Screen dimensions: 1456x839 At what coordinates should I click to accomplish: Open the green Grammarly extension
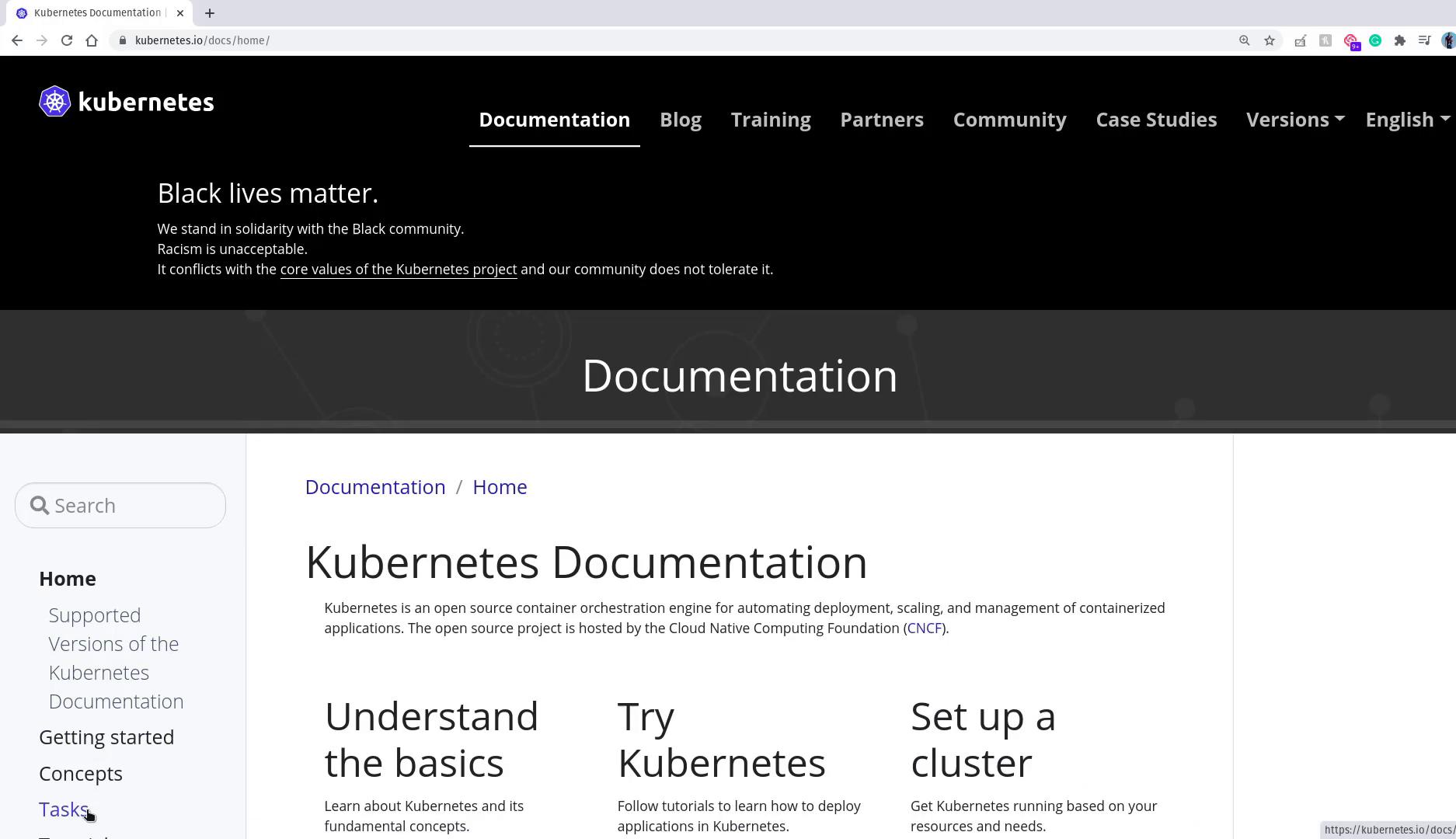point(1375,40)
